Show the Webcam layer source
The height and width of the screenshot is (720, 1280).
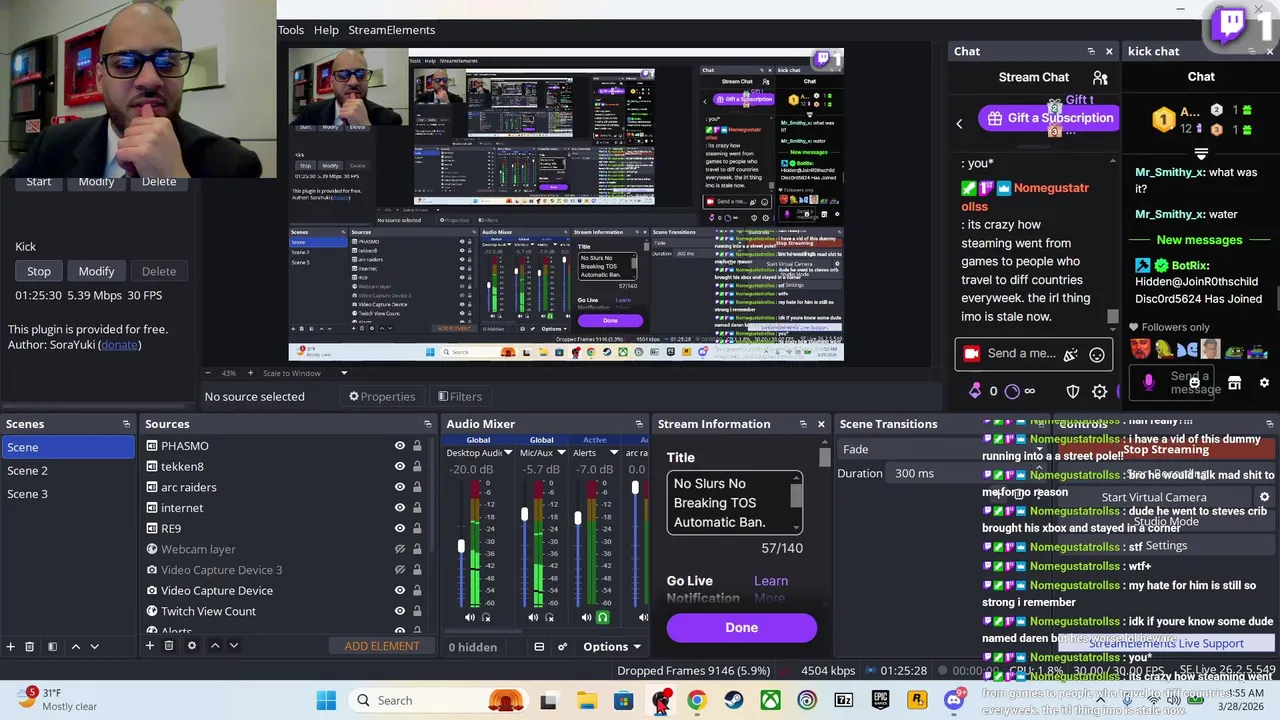click(x=400, y=549)
